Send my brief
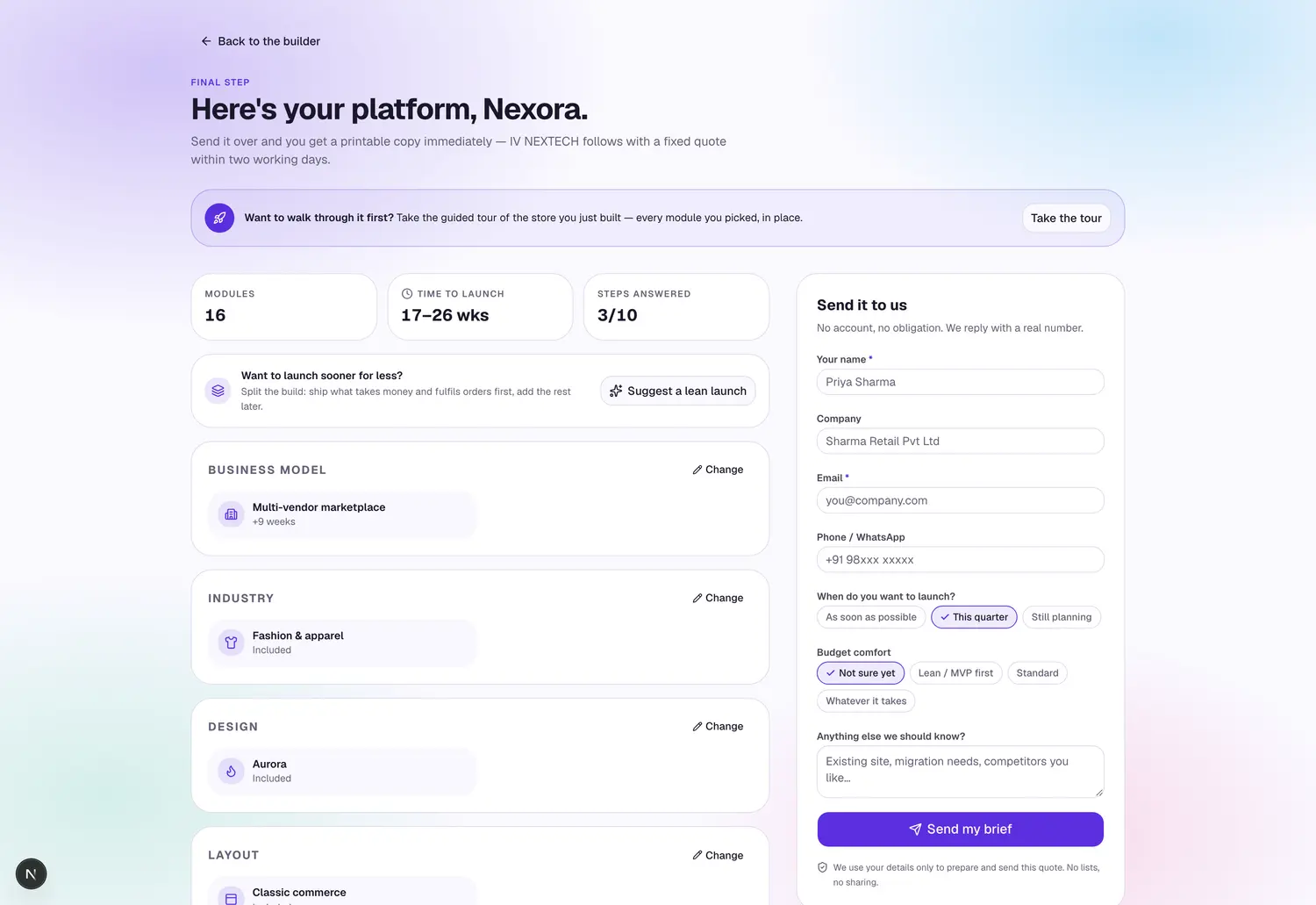This screenshot has height=905, width=1316. [961, 830]
